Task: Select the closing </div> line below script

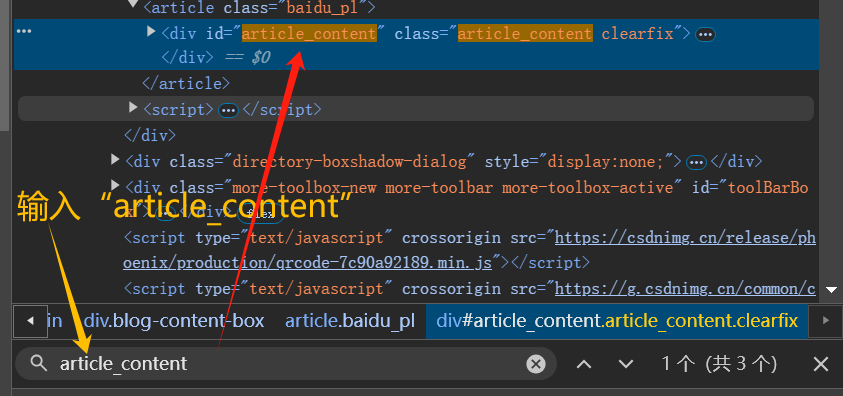Action: coord(150,135)
